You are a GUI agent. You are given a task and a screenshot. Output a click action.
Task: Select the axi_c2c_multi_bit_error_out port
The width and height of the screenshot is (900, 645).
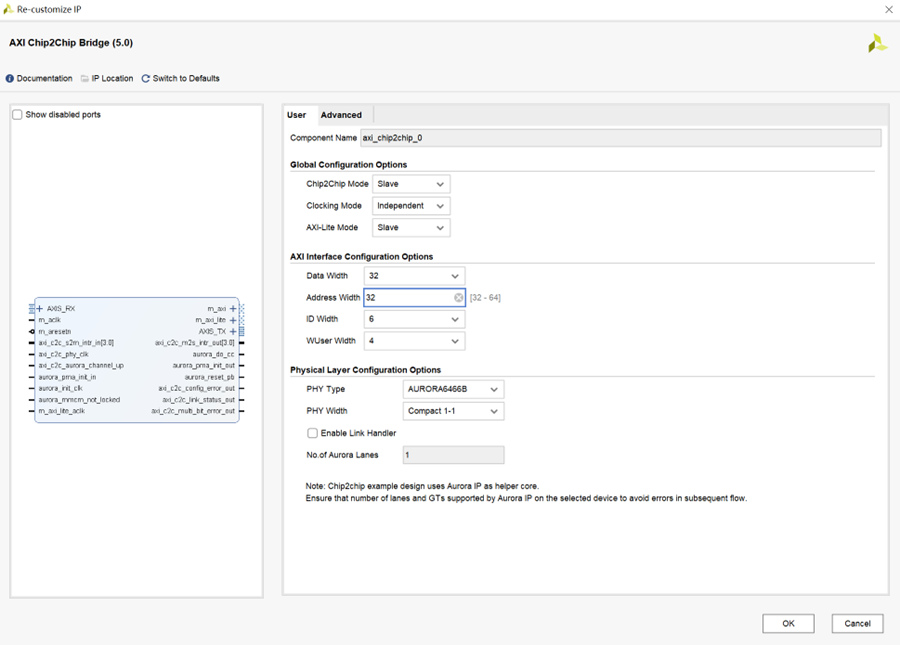193,411
